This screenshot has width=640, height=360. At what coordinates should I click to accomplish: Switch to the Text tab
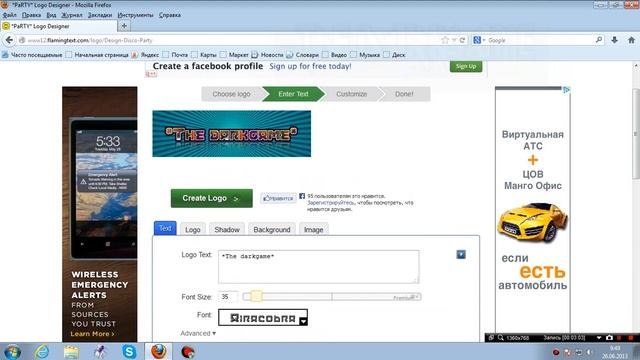tap(165, 228)
